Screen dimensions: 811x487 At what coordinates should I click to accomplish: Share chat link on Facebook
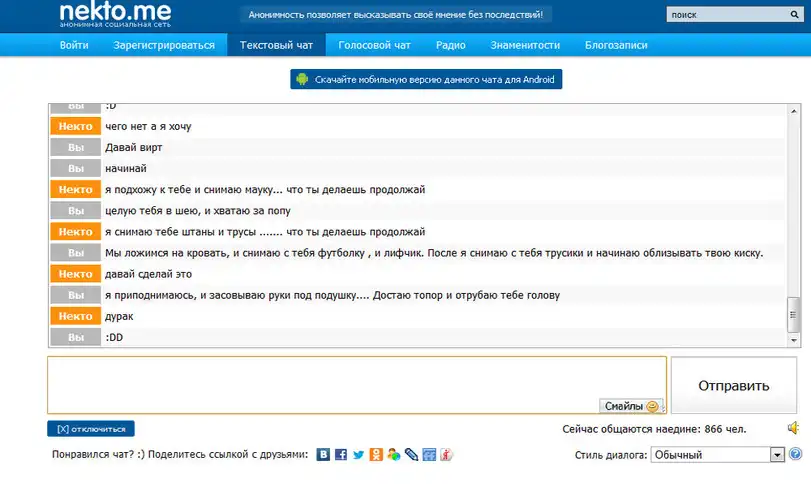(341, 455)
